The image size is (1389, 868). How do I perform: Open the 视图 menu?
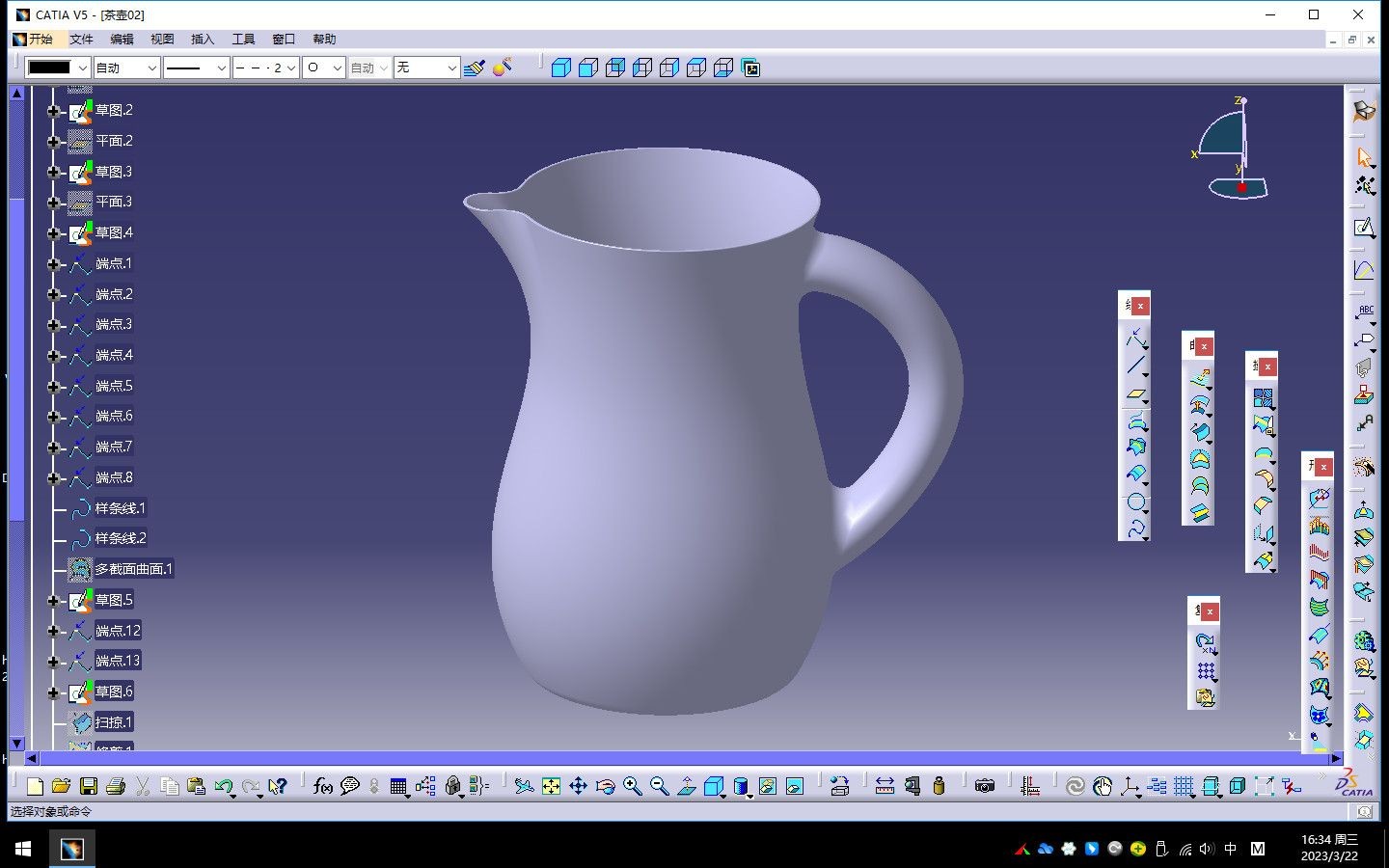click(x=162, y=40)
